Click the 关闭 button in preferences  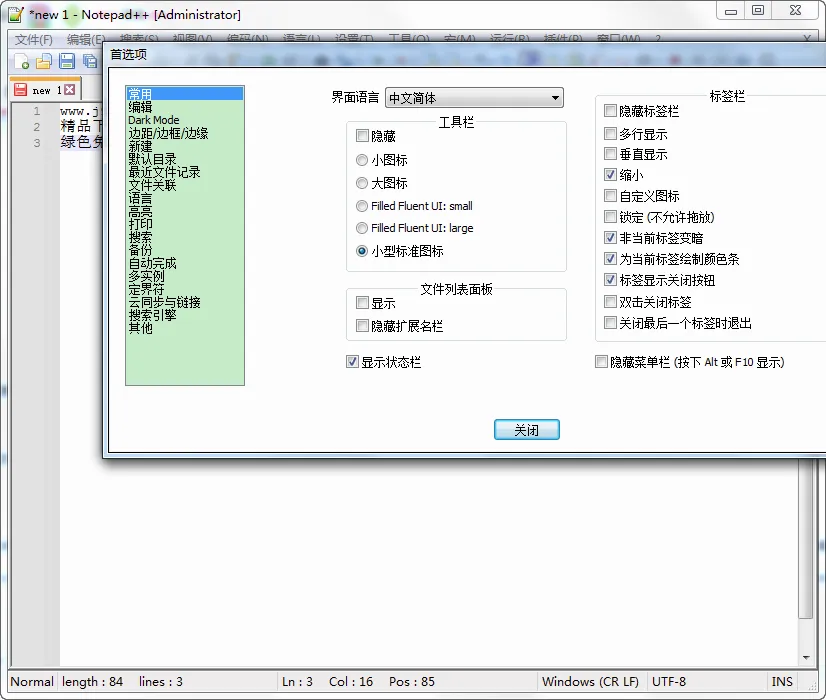point(527,430)
